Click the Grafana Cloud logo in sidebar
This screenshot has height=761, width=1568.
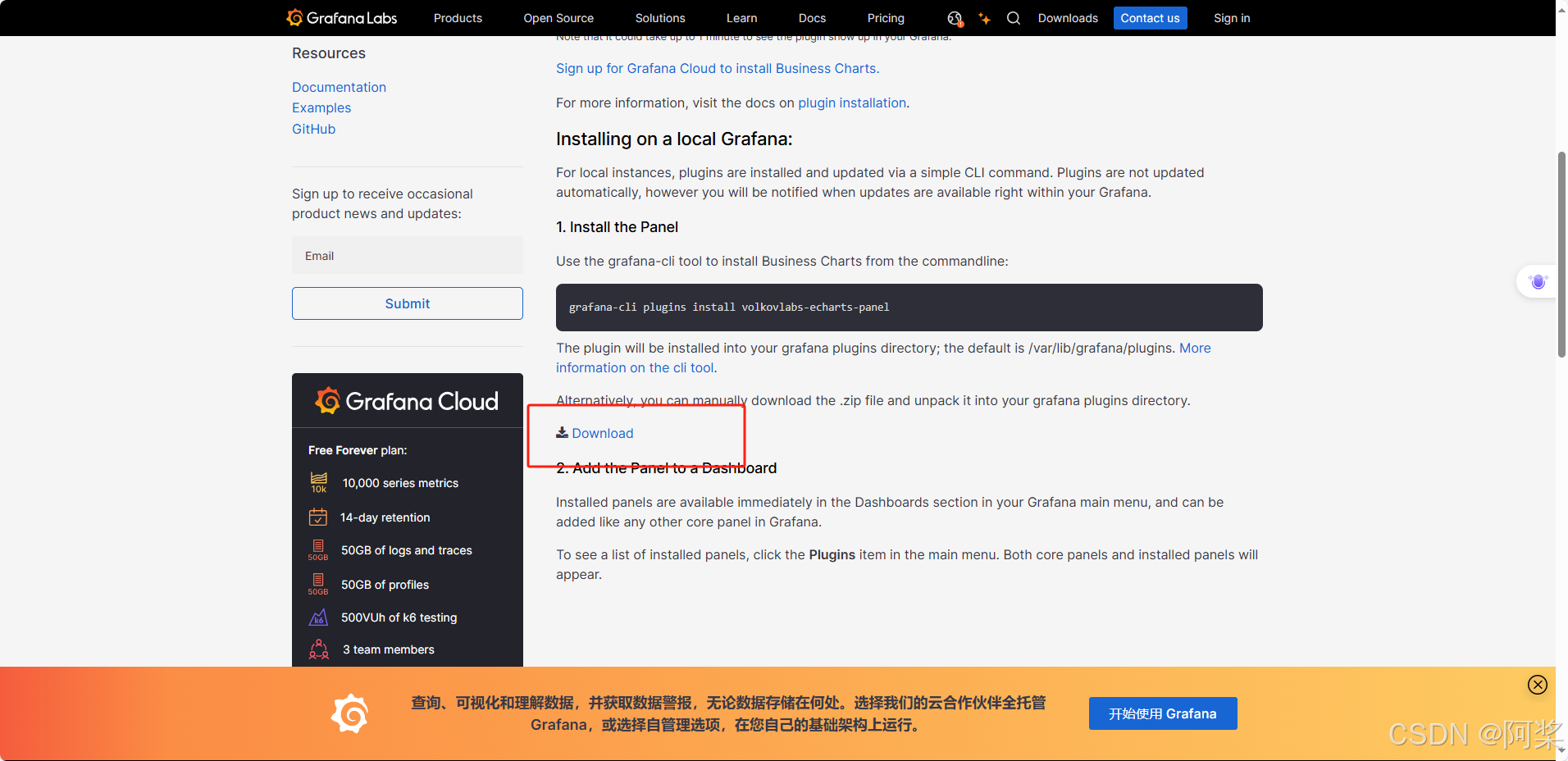click(x=407, y=401)
